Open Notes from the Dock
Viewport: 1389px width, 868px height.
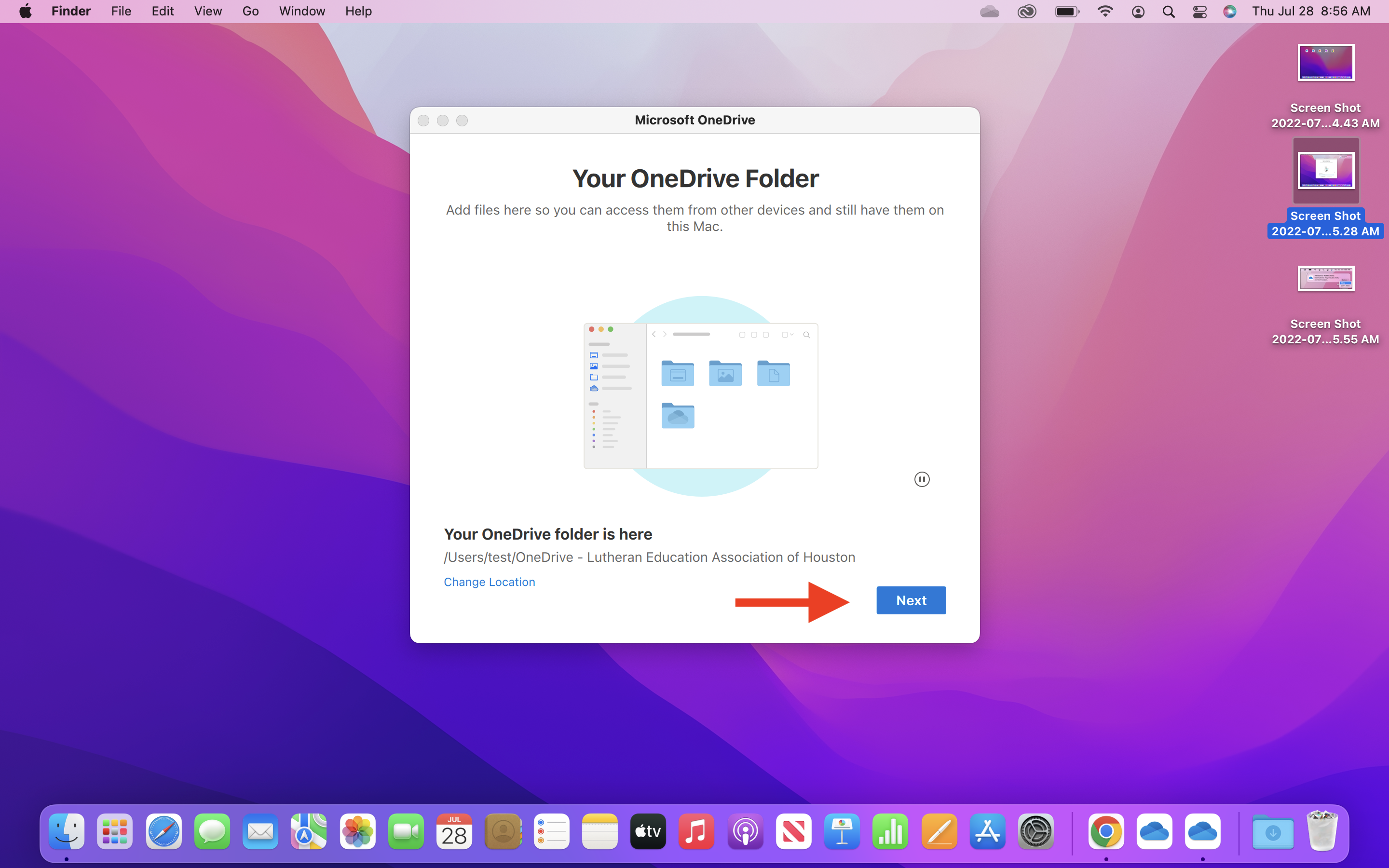[600, 831]
